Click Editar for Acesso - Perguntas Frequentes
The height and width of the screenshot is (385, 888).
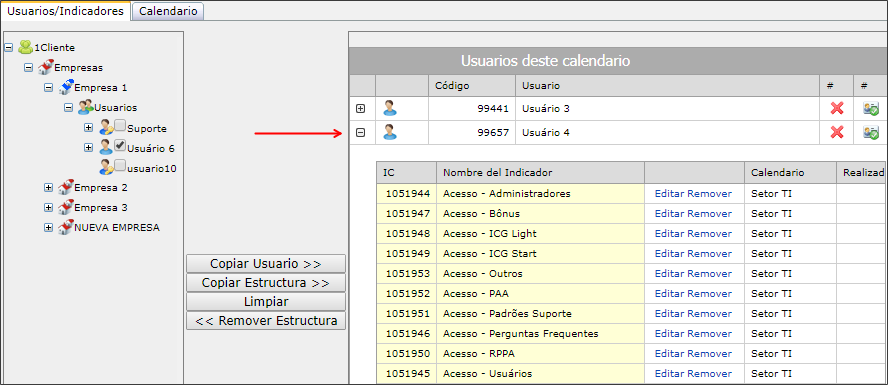(x=669, y=333)
